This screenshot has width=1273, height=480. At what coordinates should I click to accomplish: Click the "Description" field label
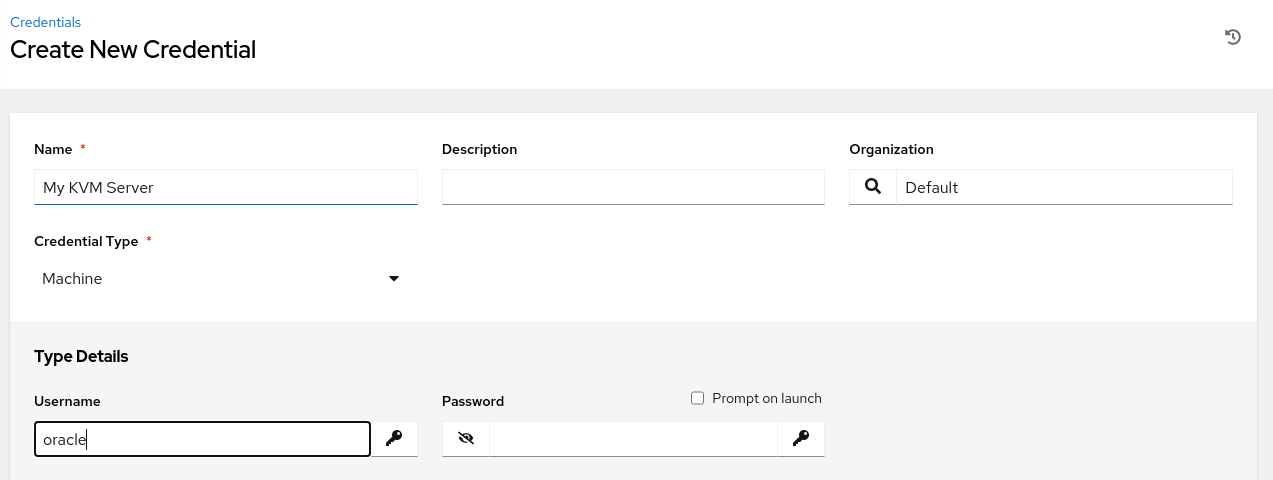tap(479, 149)
